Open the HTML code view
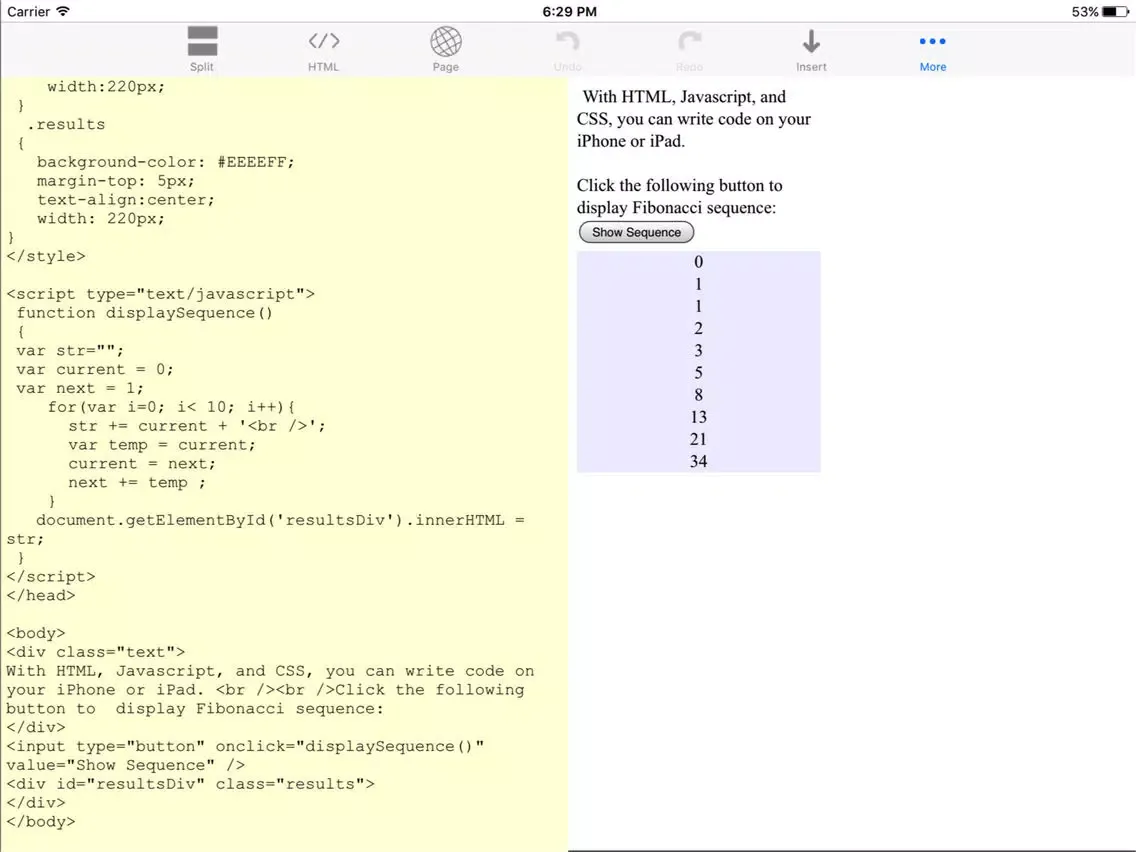 click(323, 49)
